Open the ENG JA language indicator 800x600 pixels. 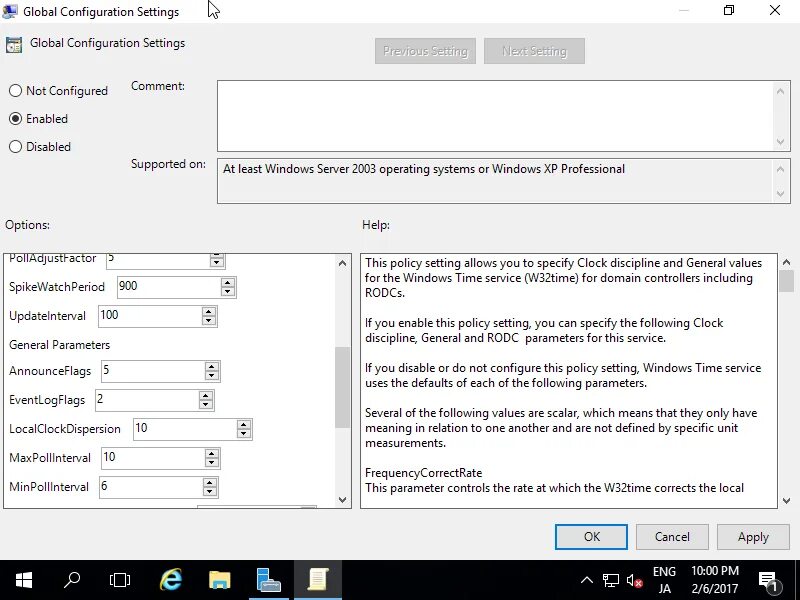coord(664,580)
